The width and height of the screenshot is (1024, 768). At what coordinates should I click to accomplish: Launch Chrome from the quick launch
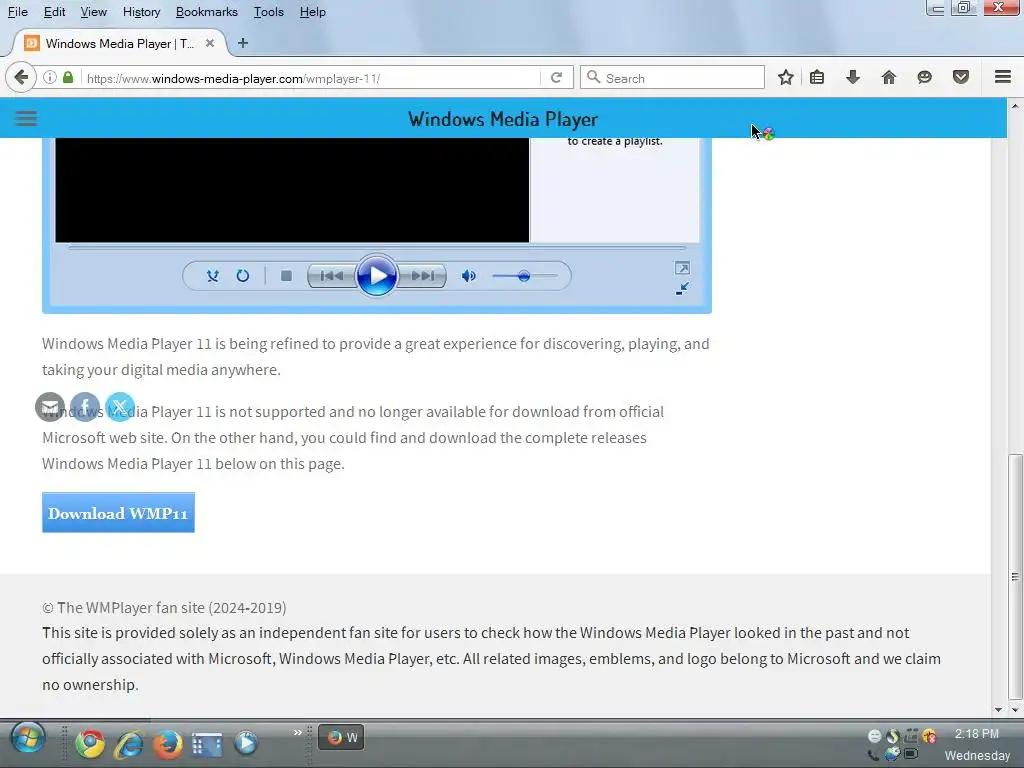click(90, 743)
